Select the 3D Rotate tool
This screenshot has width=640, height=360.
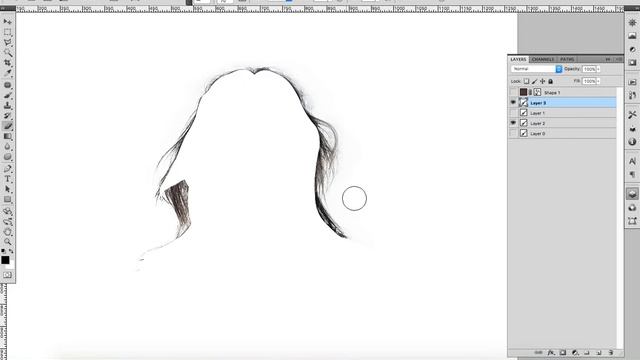click(7, 211)
